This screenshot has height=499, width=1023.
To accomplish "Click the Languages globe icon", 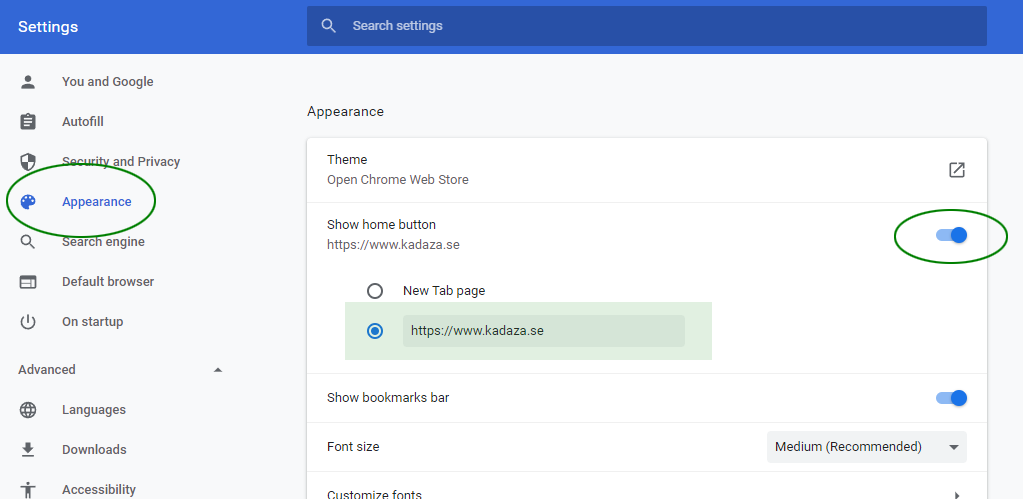I will [x=28, y=410].
